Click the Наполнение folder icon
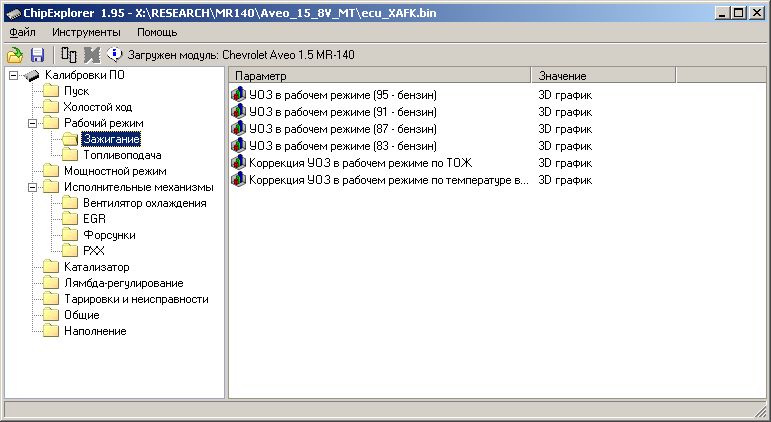The height and width of the screenshot is (422, 771). pos(51,331)
